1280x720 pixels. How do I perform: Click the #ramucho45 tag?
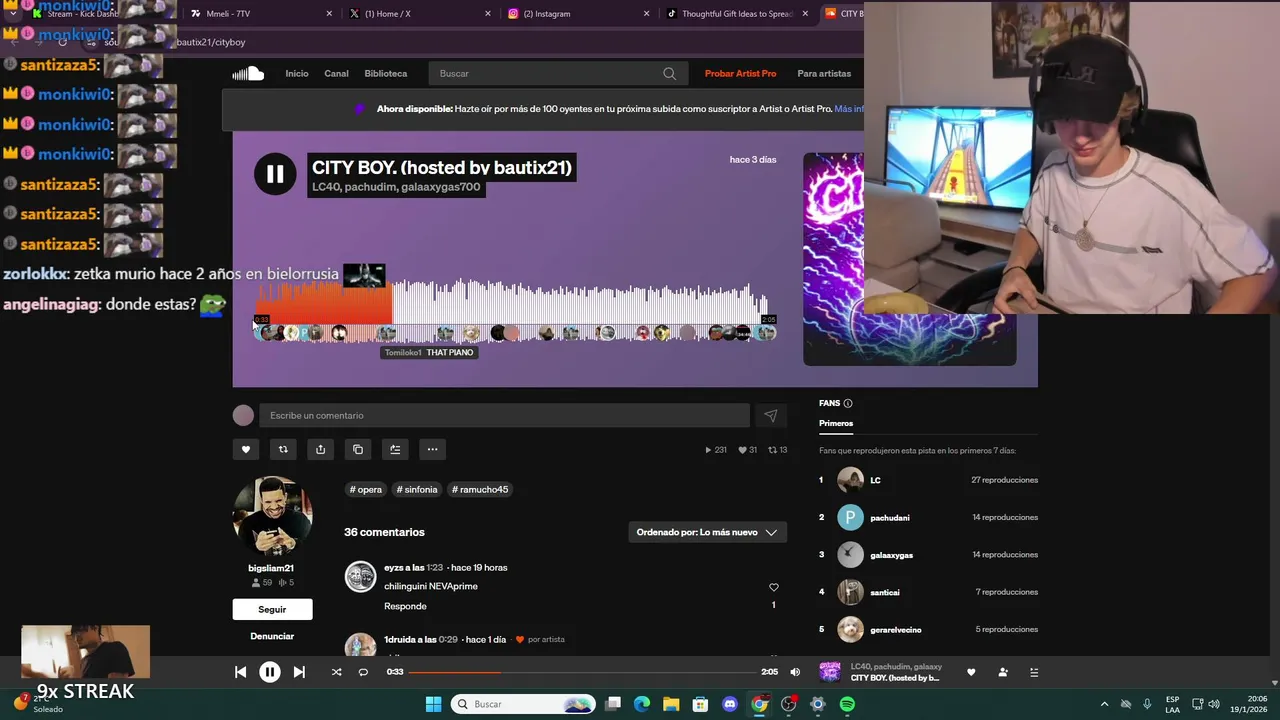pyautogui.click(x=480, y=489)
